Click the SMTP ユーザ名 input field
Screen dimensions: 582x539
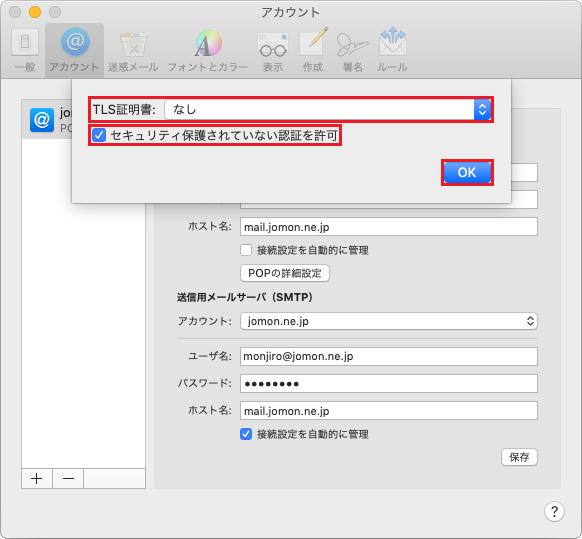point(389,356)
